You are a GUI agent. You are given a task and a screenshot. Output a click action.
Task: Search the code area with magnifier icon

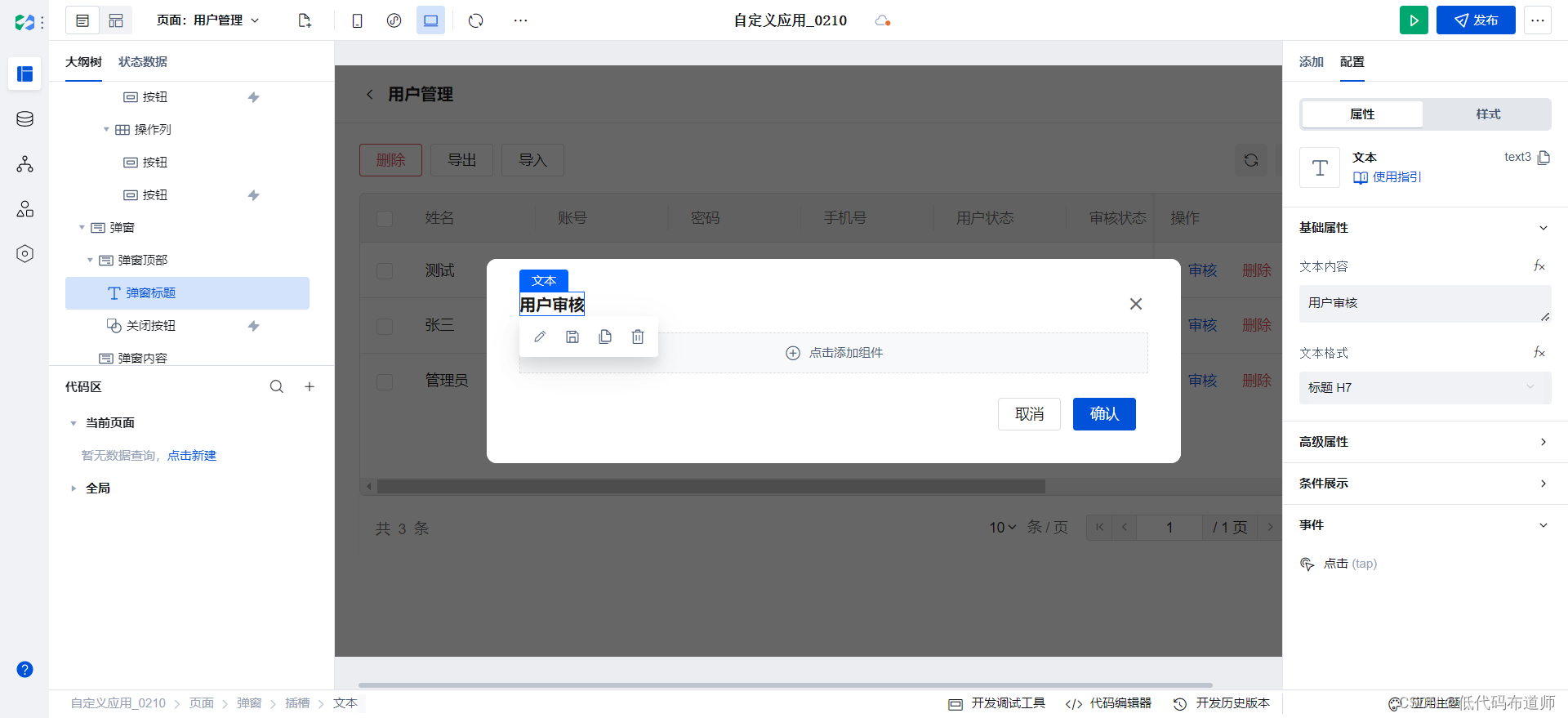click(x=277, y=386)
